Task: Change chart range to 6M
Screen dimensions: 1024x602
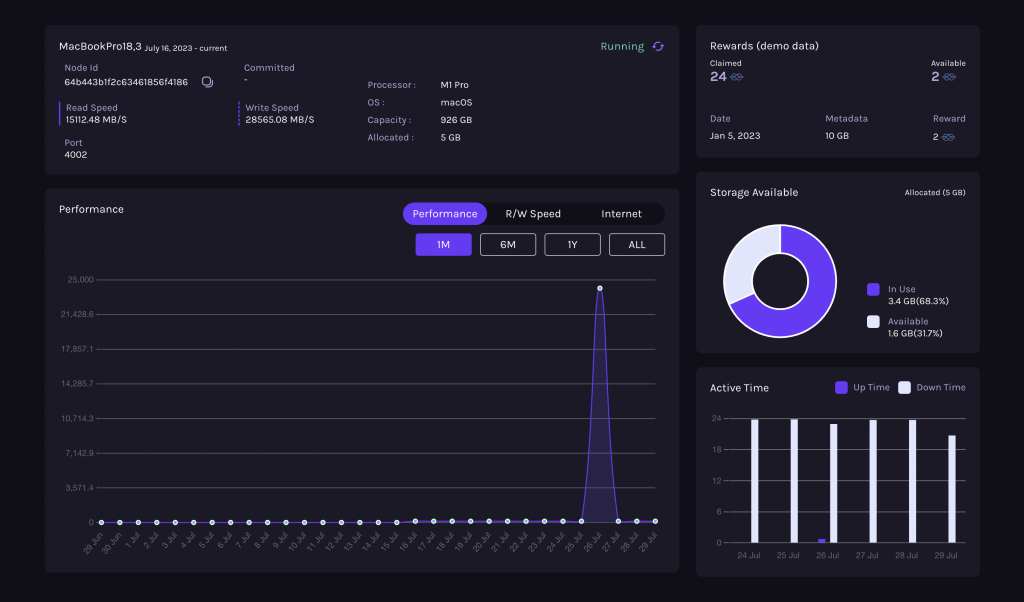Action: 508,245
